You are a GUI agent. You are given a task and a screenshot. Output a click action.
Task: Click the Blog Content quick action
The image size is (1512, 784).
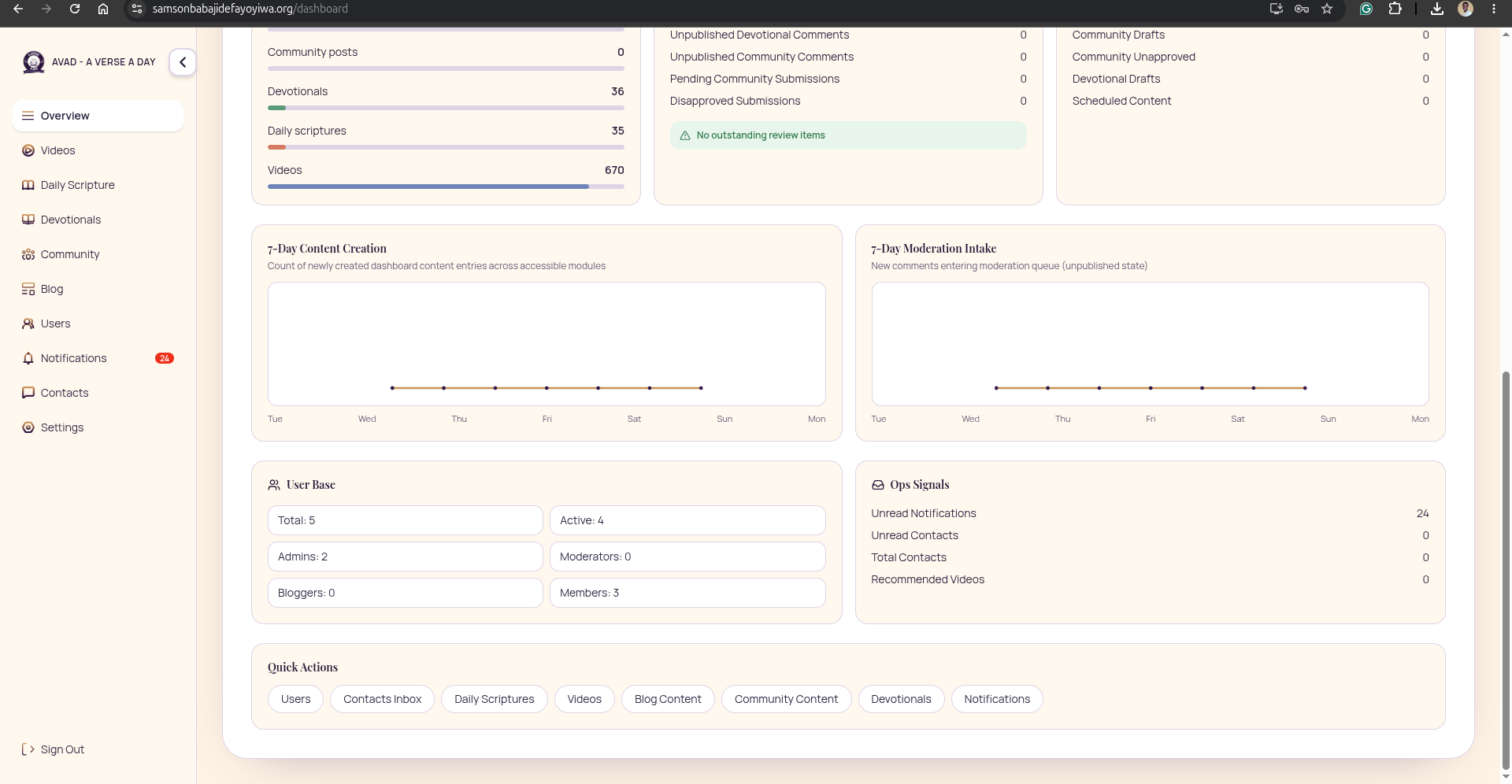[668, 699]
